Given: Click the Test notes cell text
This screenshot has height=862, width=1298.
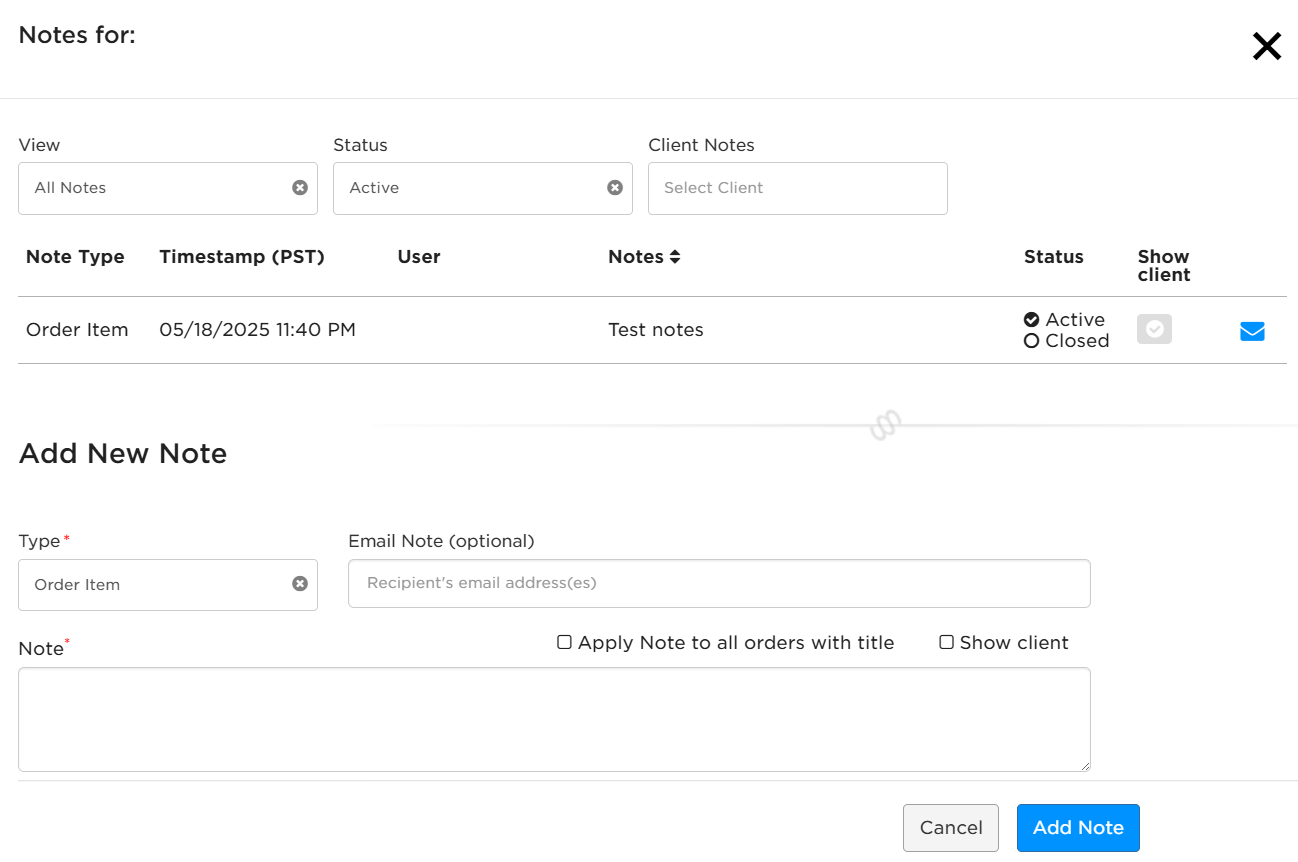Looking at the screenshot, I should [656, 330].
